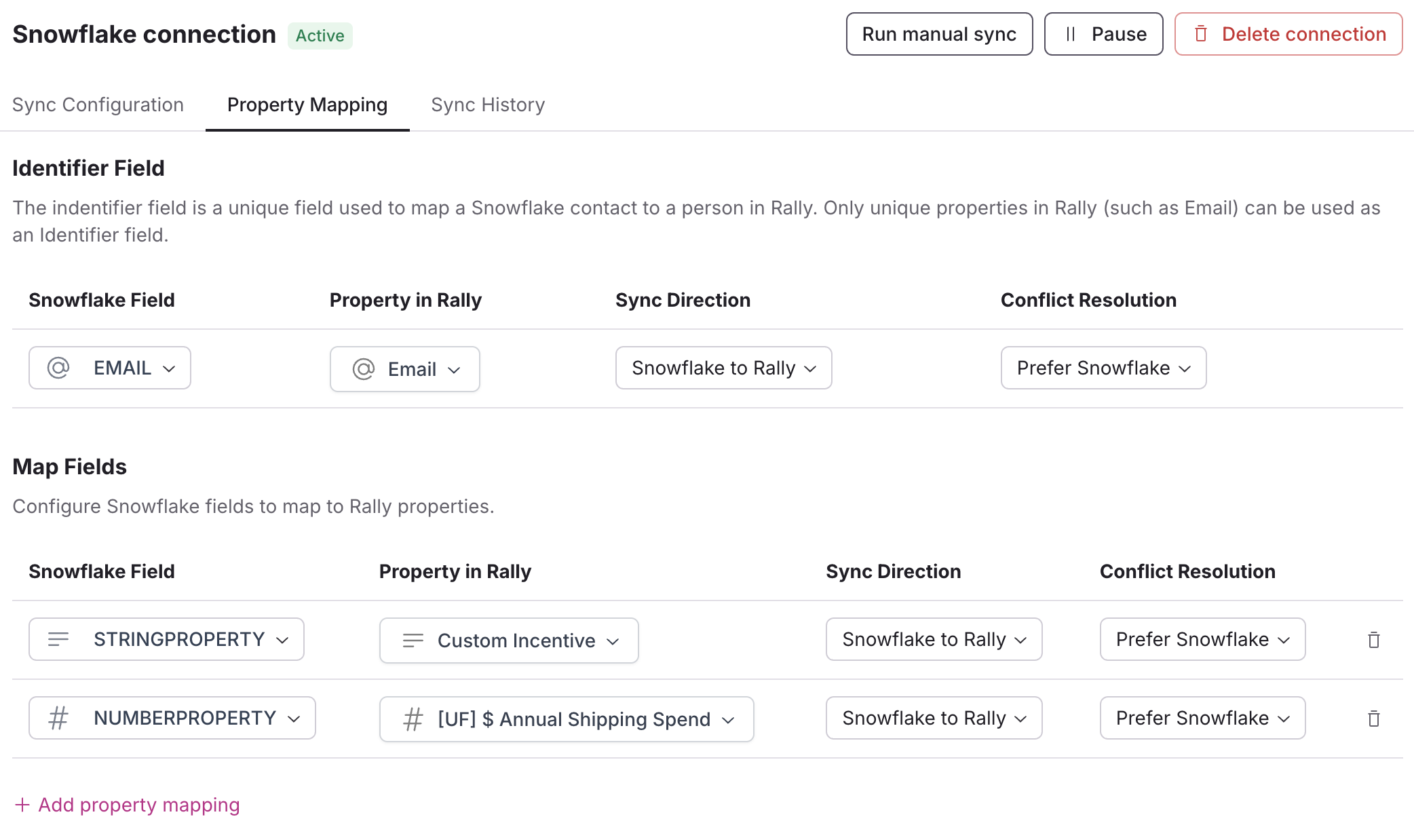Open Sync Direction dropdown in NUMBERPROPERTY row

click(934, 718)
